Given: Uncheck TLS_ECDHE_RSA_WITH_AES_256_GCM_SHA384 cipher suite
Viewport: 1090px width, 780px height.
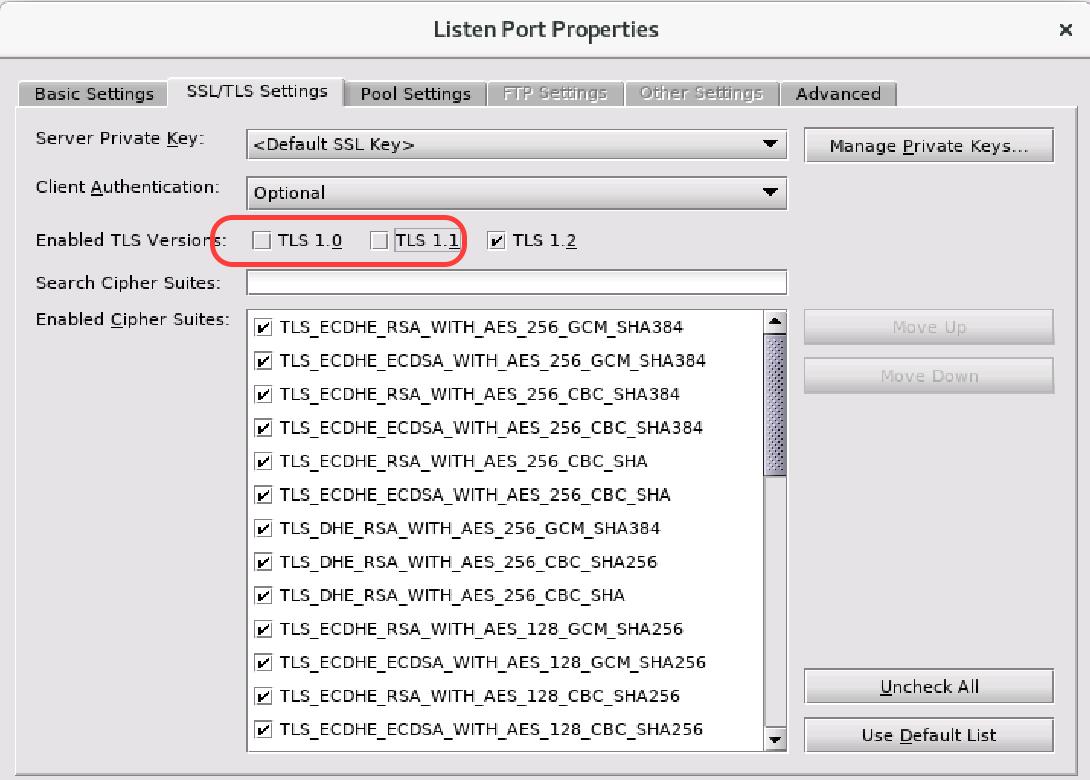Looking at the screenshot, I should (263, 327).
